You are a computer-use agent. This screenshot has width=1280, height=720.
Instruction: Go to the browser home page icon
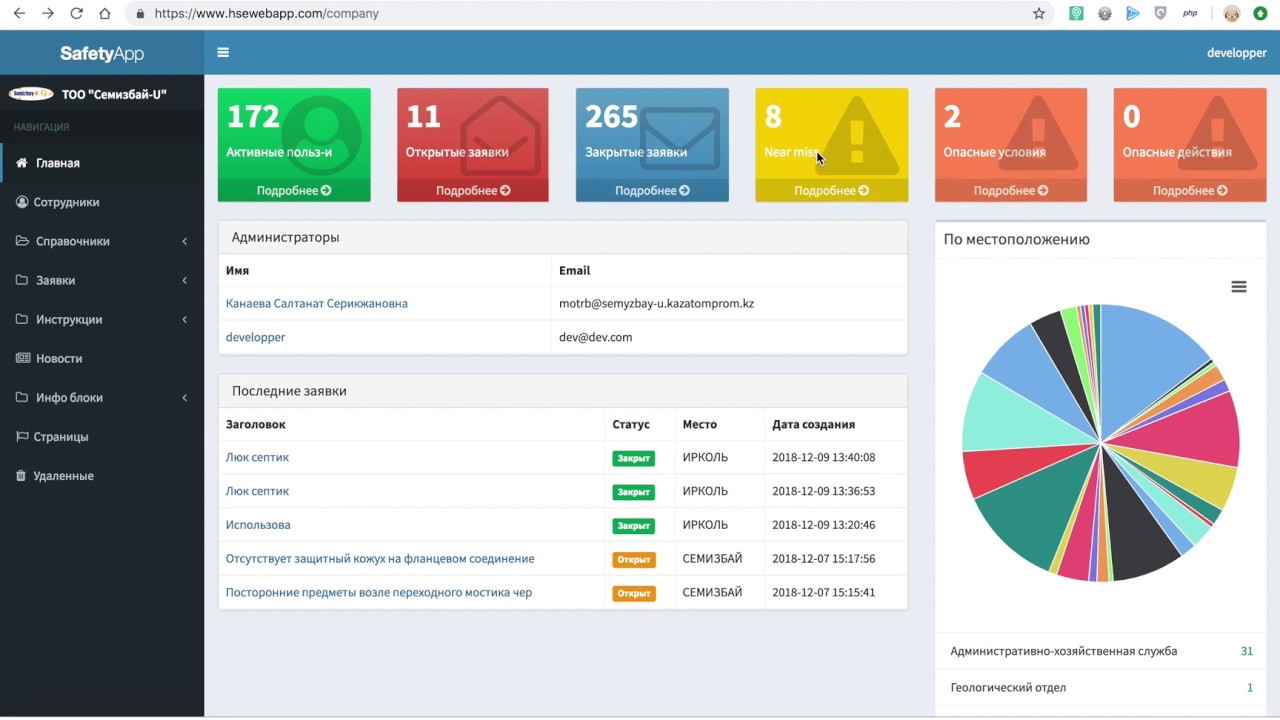(105, 14)
